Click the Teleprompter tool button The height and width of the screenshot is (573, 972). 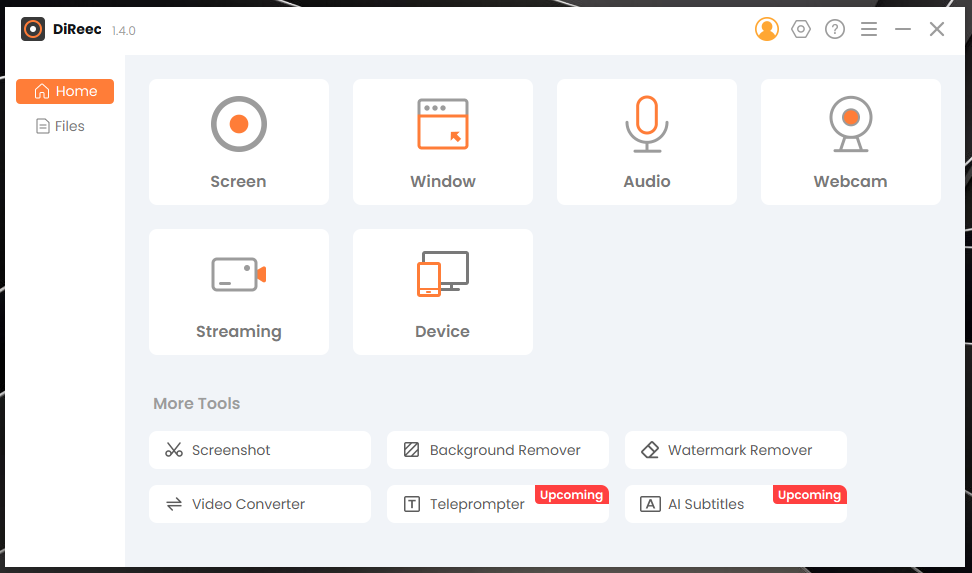[x=498, y=504]
